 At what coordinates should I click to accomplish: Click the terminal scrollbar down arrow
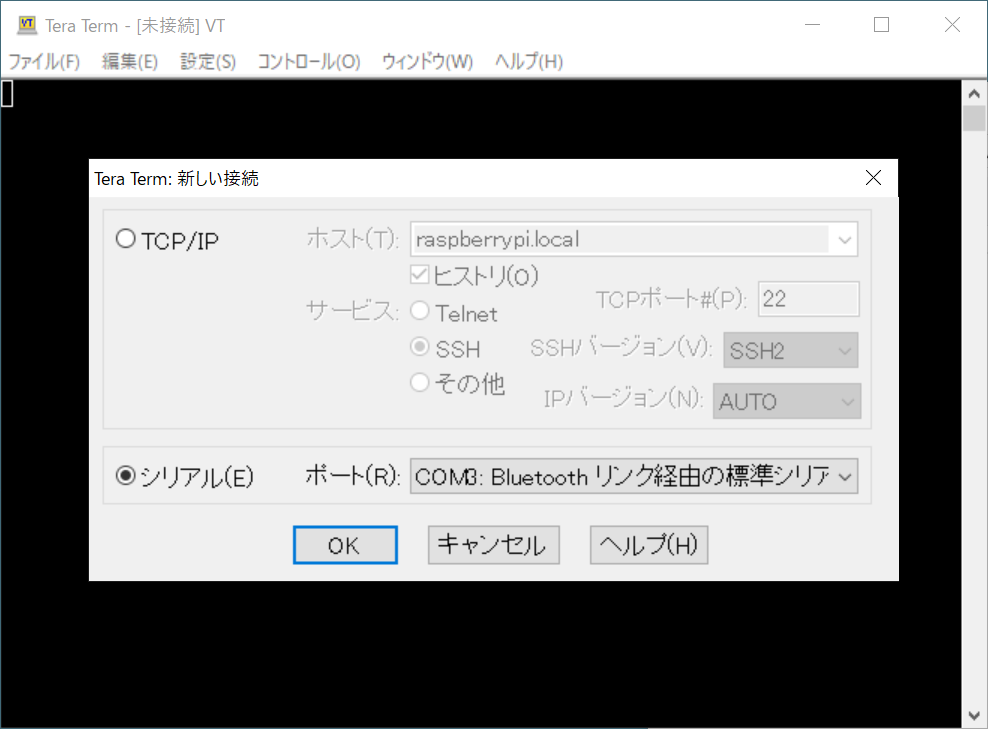[974, 716]
